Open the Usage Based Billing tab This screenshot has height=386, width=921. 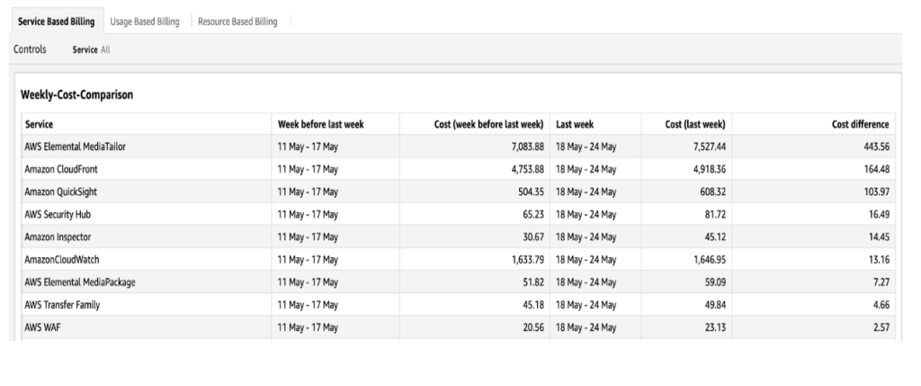click(145, 22)
